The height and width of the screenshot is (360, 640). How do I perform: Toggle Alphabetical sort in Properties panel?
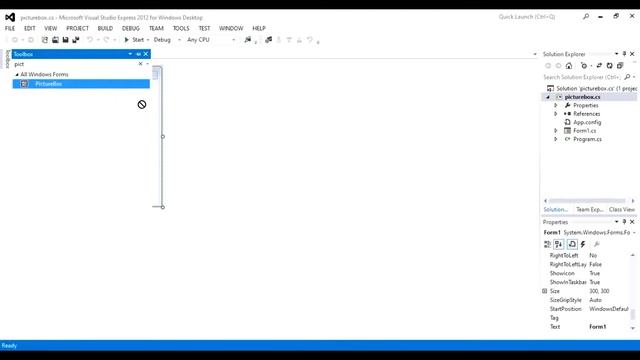(x=559, y=244)
